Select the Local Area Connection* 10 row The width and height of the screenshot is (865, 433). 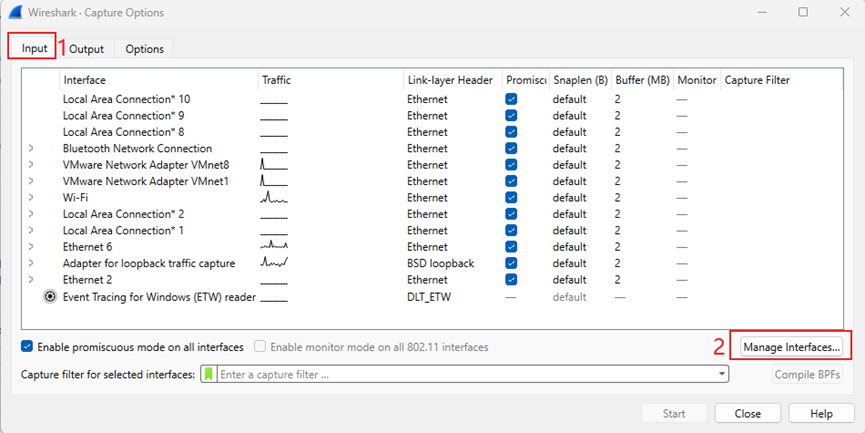(432, 99)
